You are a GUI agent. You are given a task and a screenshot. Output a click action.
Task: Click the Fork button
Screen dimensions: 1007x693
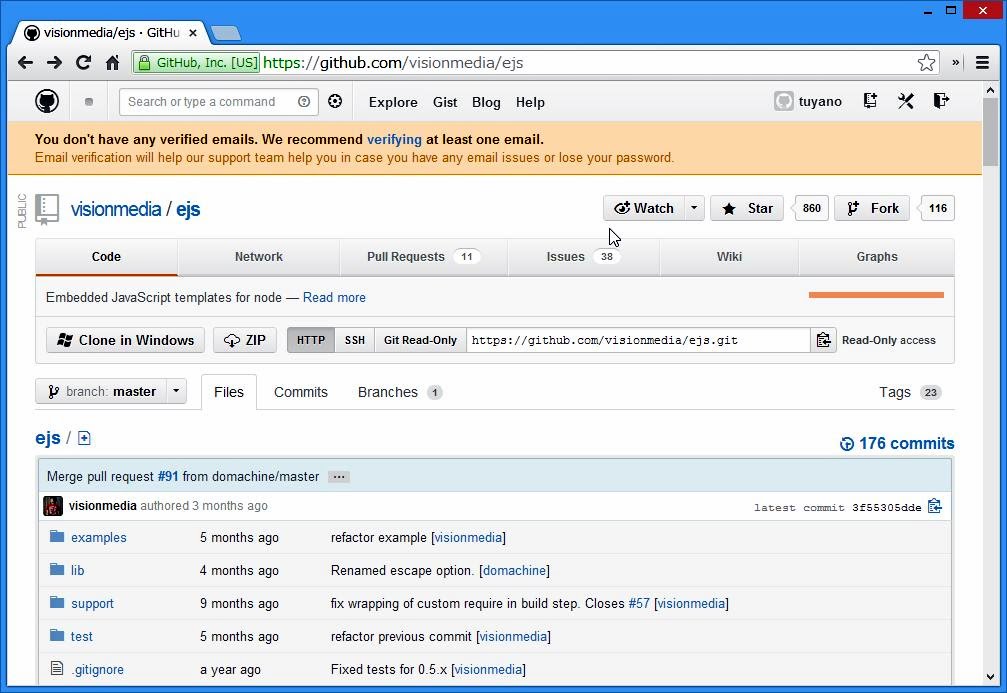click(x=873, y=208)
